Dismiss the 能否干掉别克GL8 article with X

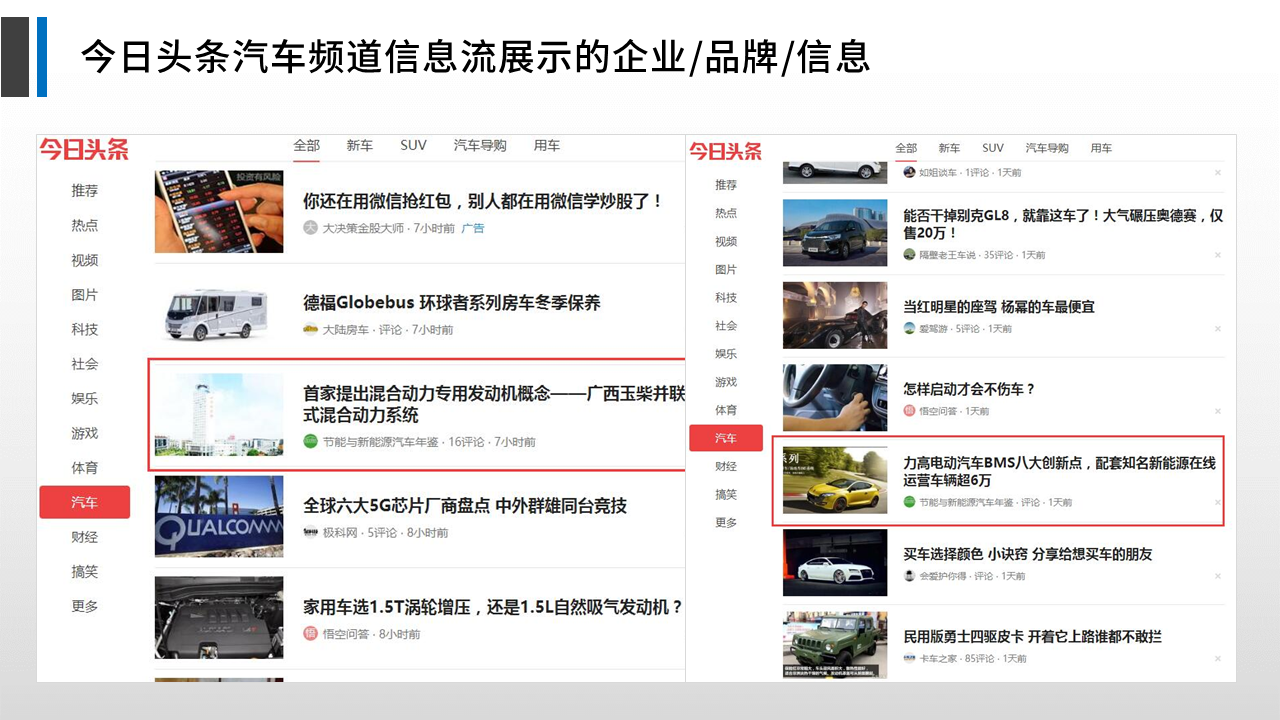1217,255
